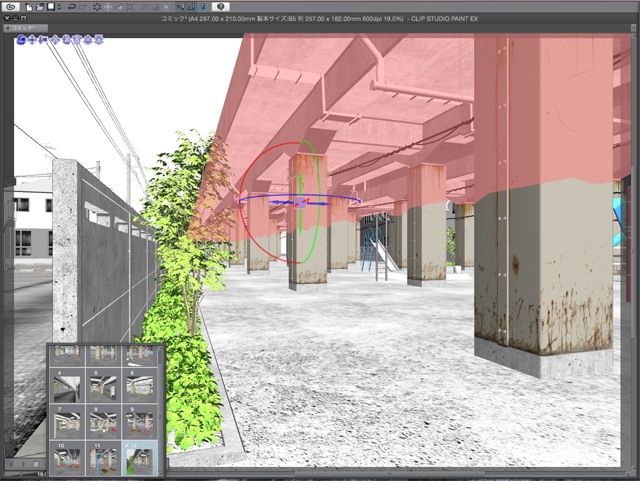
Task: Choose camera preset thumbnail 5
Action: pos(103,386)
